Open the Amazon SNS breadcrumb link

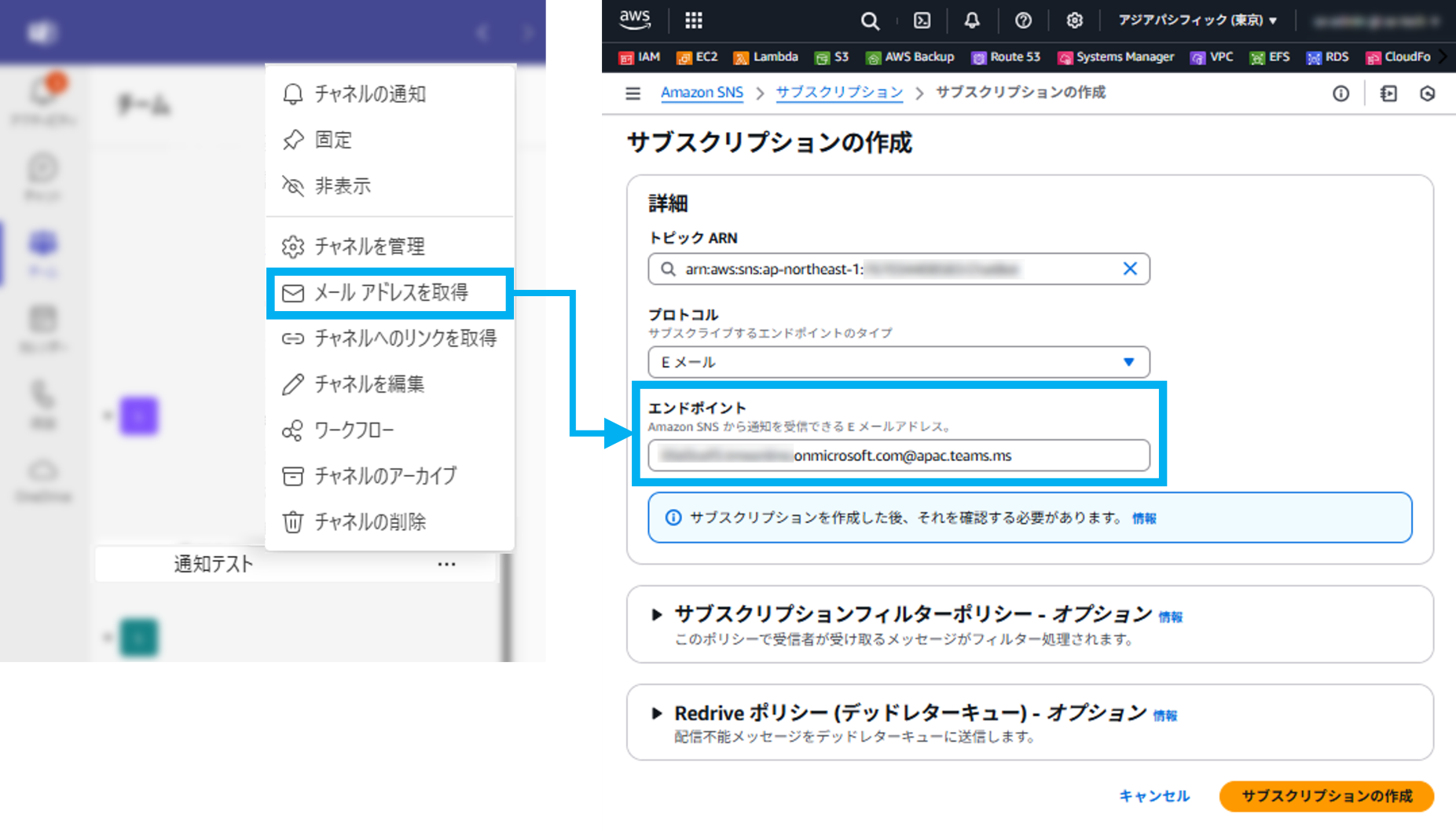pyautogui.click(x=701, y=92)
